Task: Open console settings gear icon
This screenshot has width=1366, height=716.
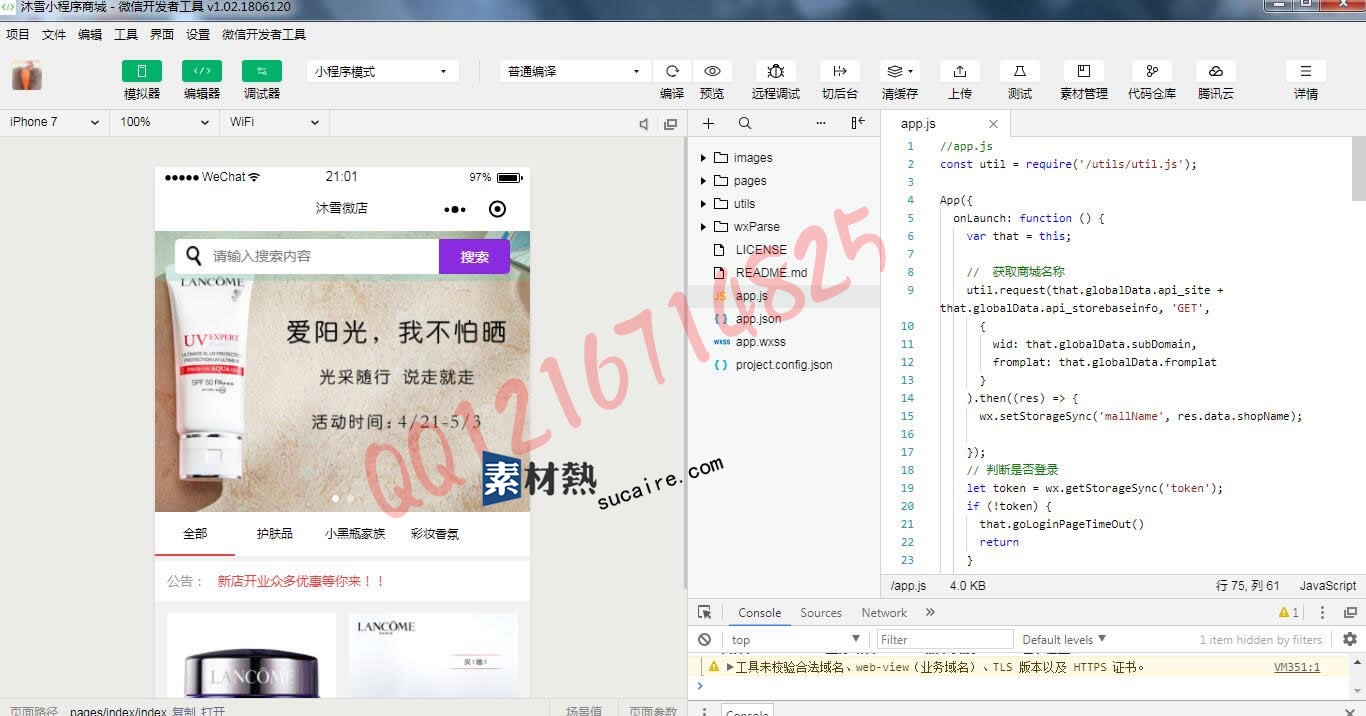Action: [1350, 640]
